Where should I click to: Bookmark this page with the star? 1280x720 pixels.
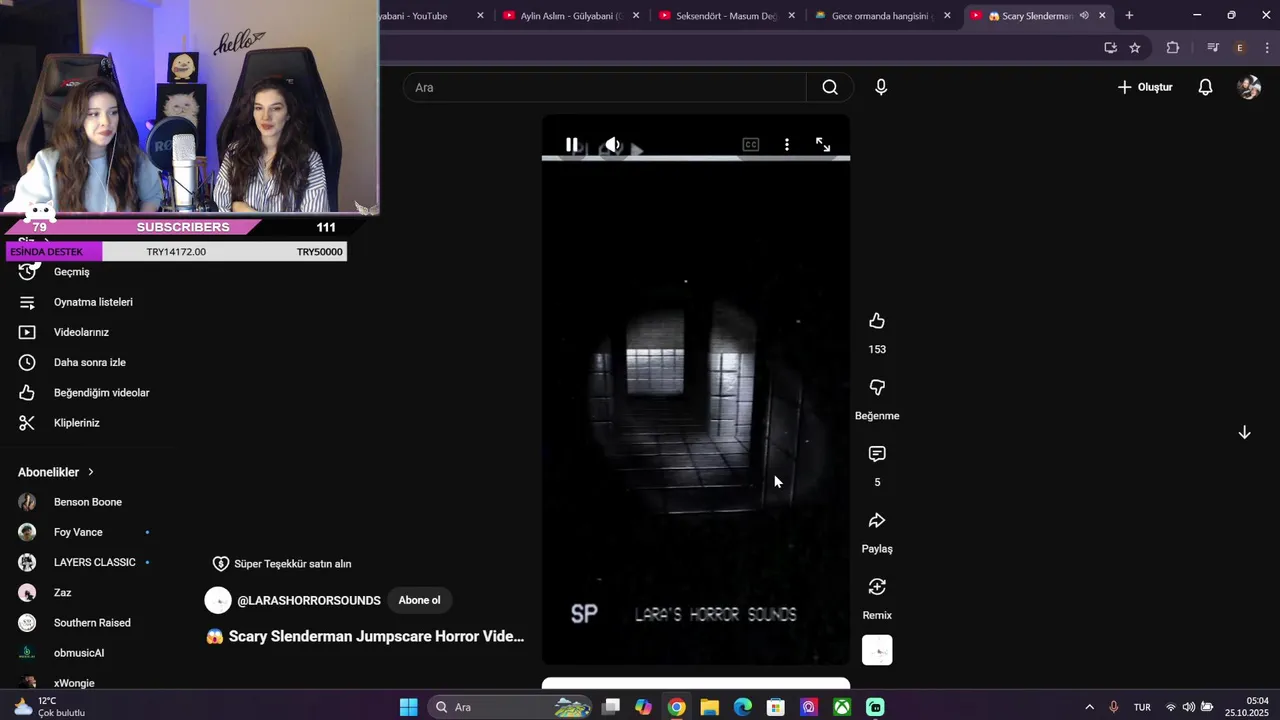click(x=1135, y=47)
